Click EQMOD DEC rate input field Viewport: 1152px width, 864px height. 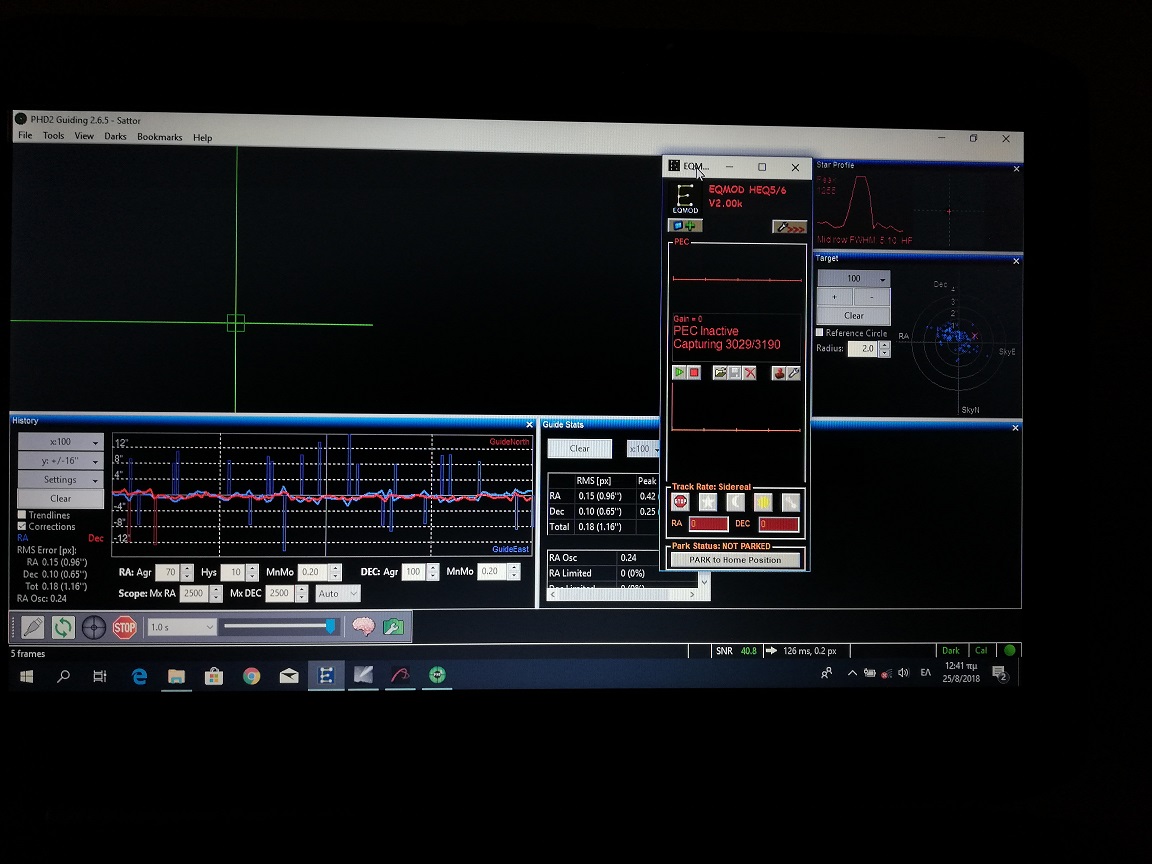[779, 524]
